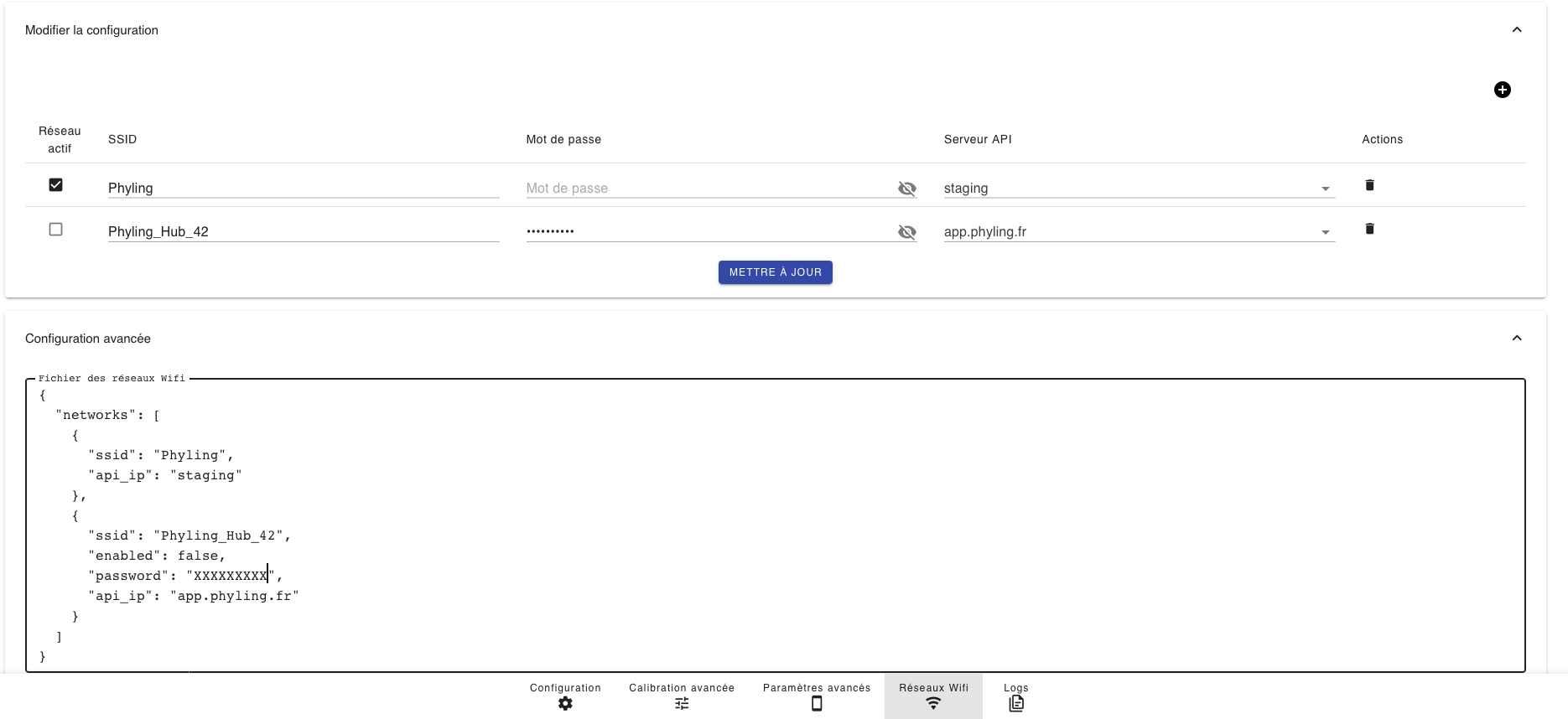Collapse the Modifier la configuration panel
The height and width of the screenshot is (719, 1568).
coord(1516,30)
